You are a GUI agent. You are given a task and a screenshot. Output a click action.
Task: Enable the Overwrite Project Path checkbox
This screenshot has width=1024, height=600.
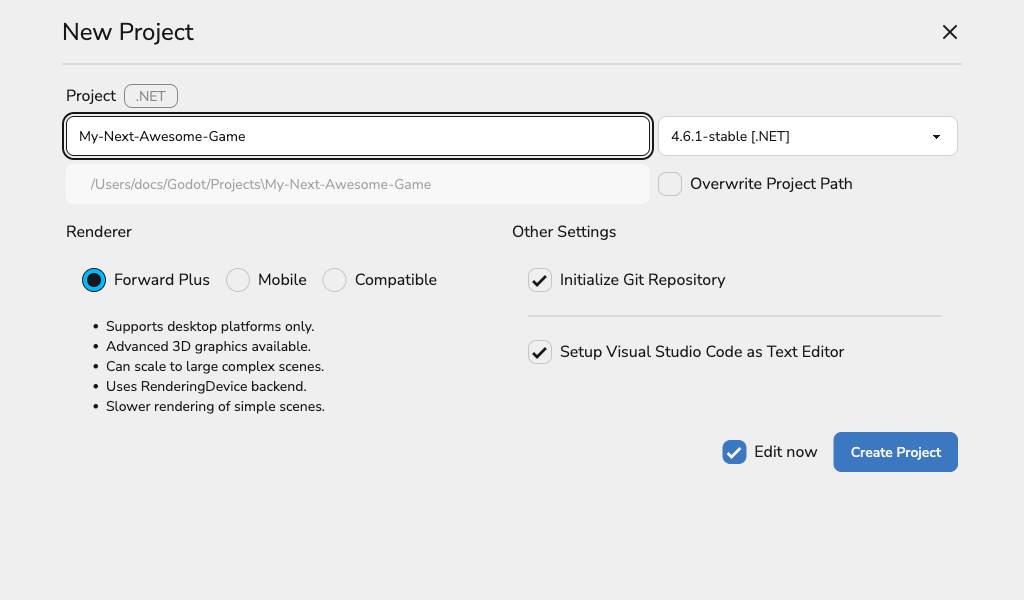coord(670,184)
